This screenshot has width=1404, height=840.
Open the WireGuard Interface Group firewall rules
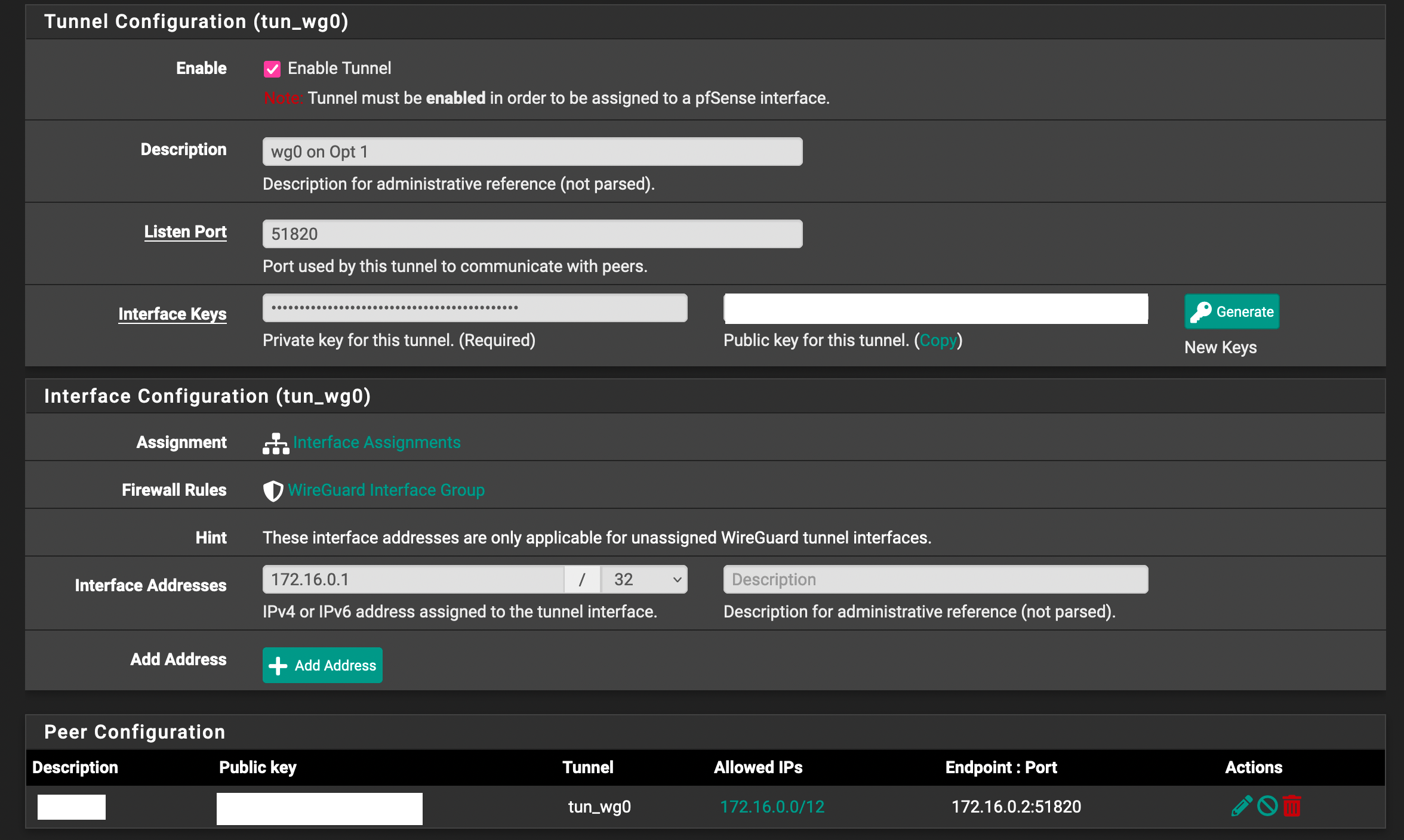tap(386, 490)
